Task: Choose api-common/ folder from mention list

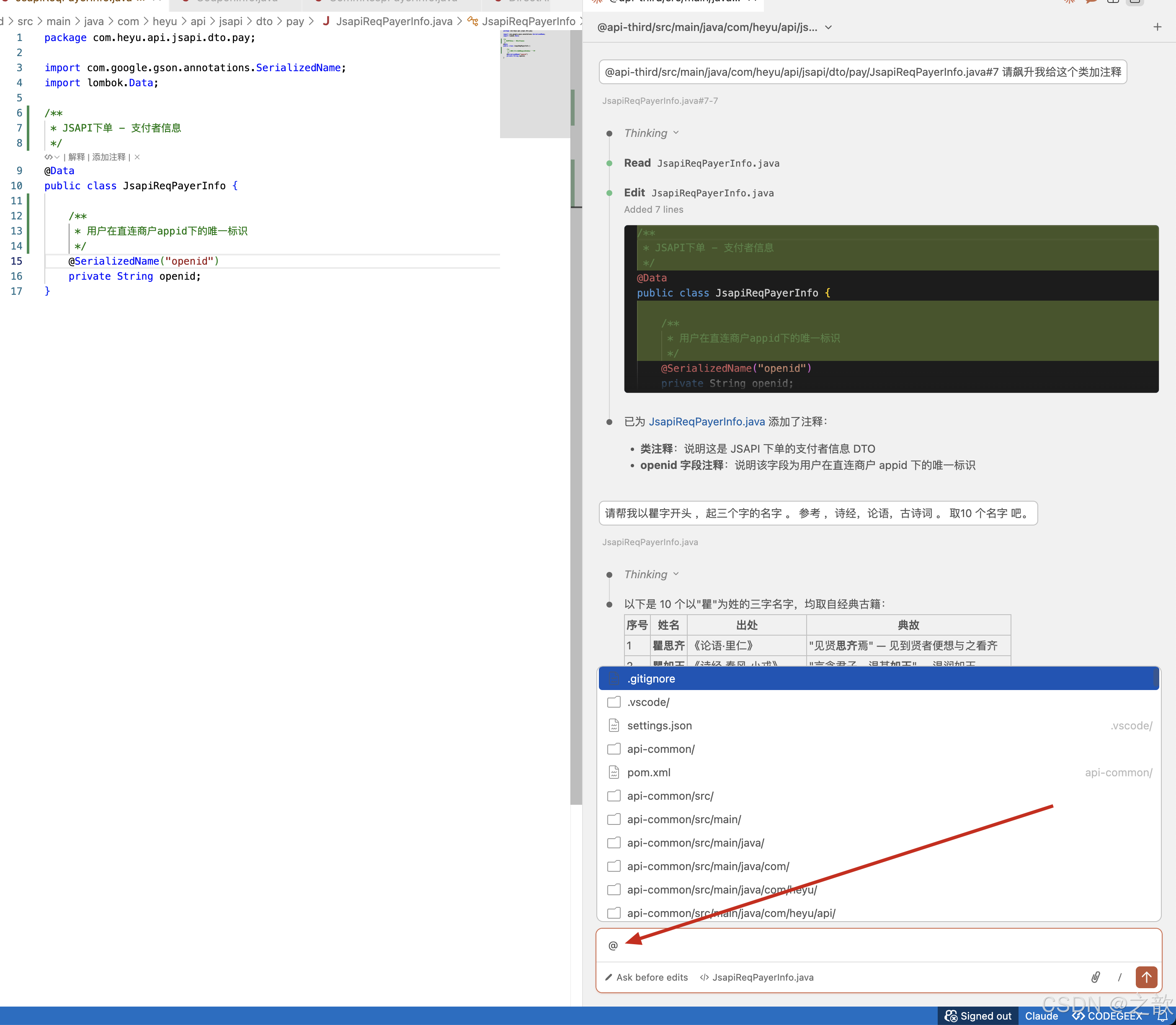Action: click(660, 749)
